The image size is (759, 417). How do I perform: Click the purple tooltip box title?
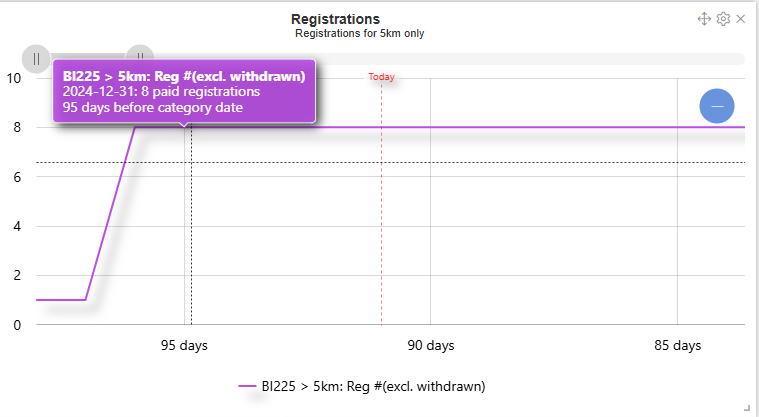click(x=183, y=75)
